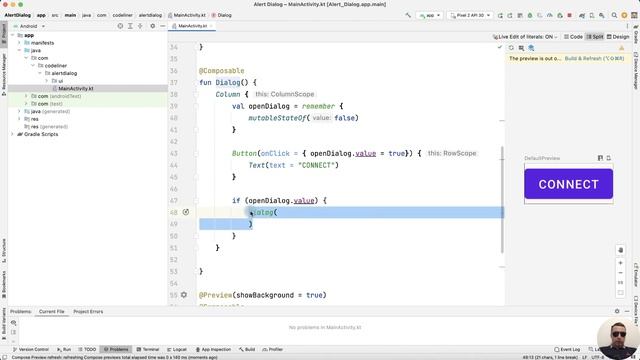Click the DefaultPreview deploy icon
Screen dimensions: 640x360
(x=609, y=158)
